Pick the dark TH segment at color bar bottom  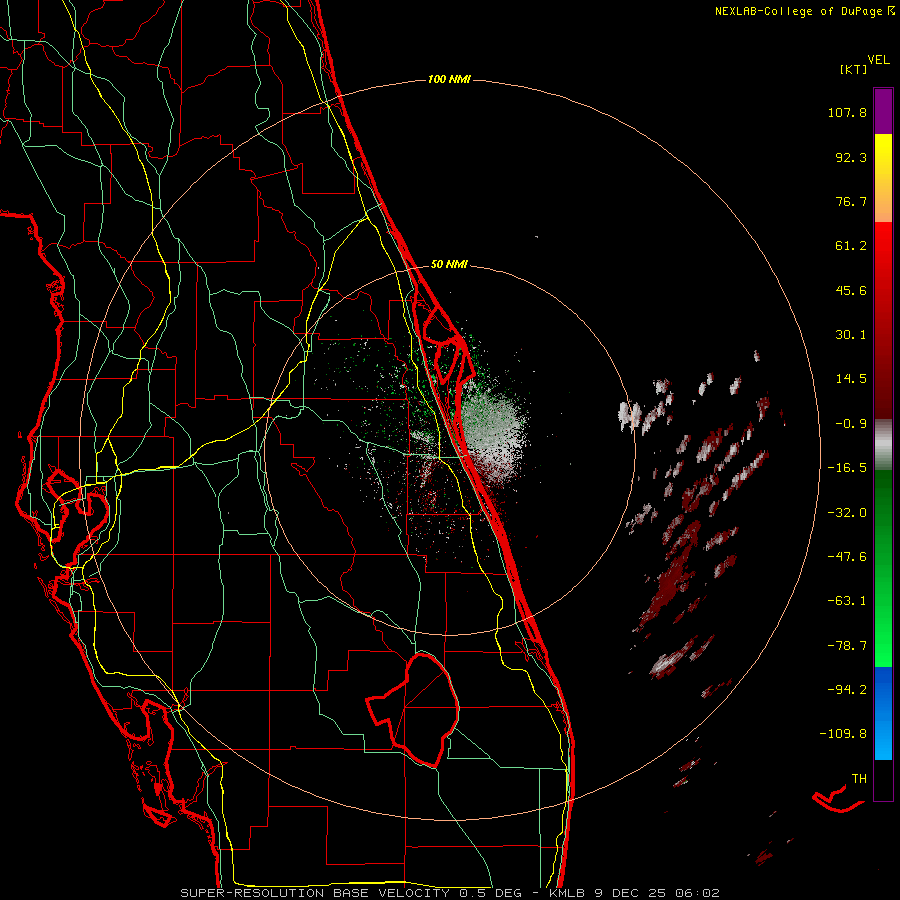(883, 780)
